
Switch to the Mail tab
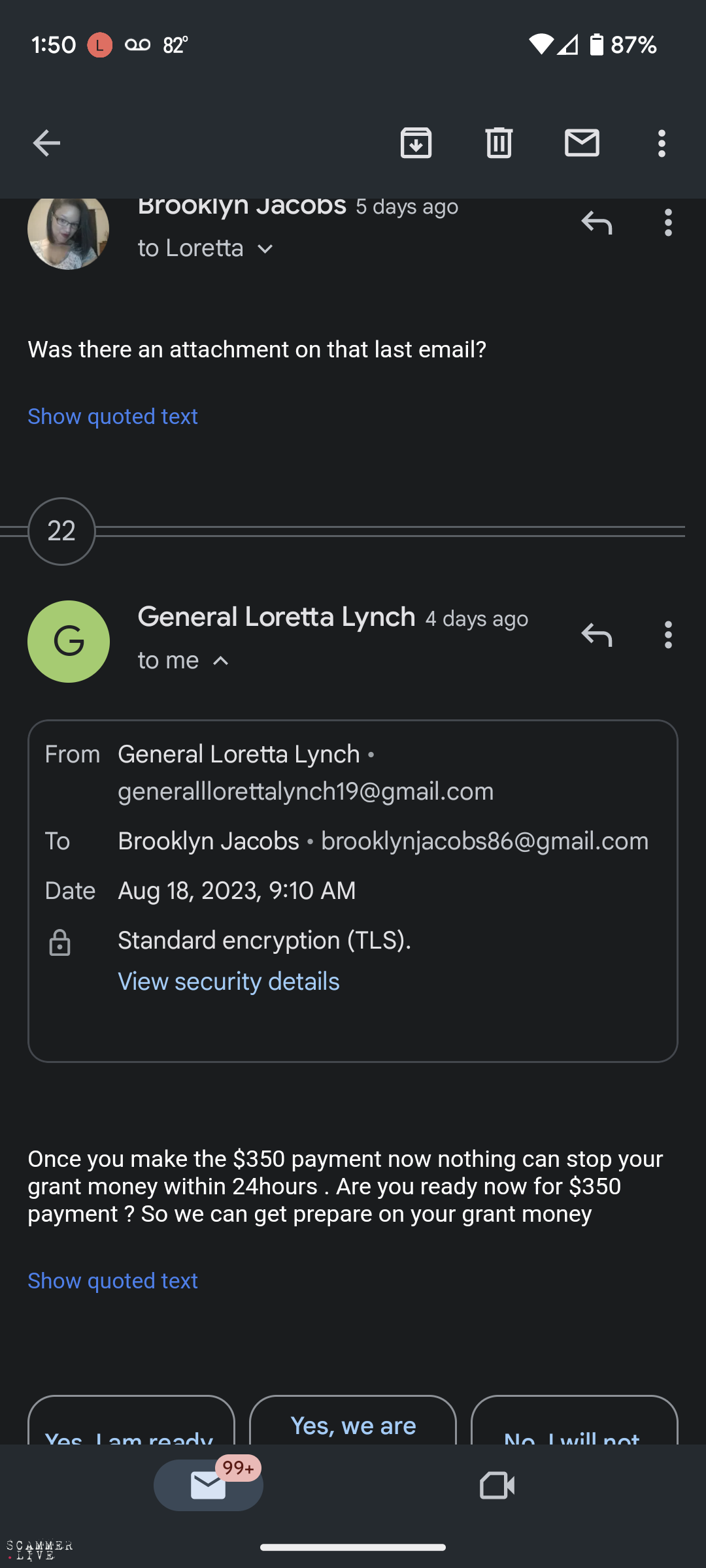click(x=209, y=1486)
